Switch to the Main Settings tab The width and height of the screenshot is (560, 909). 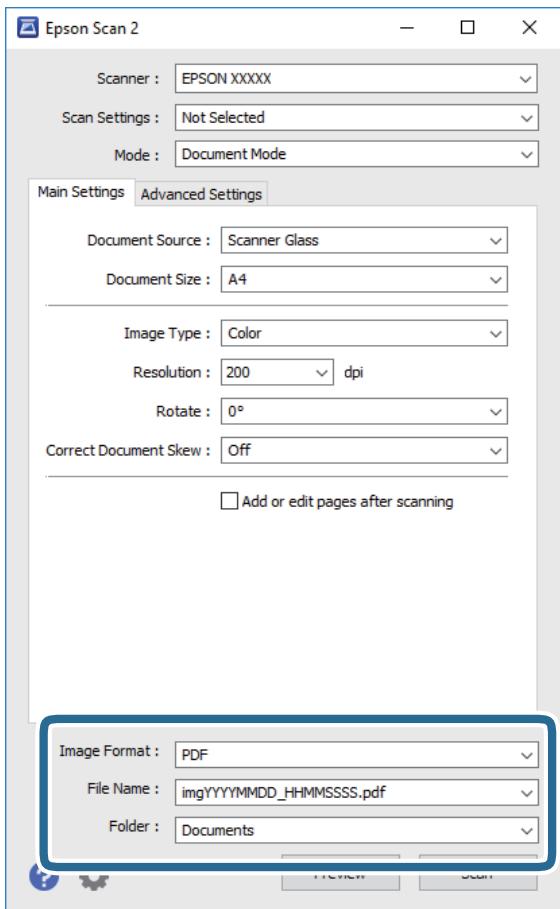tap(81, 192)
